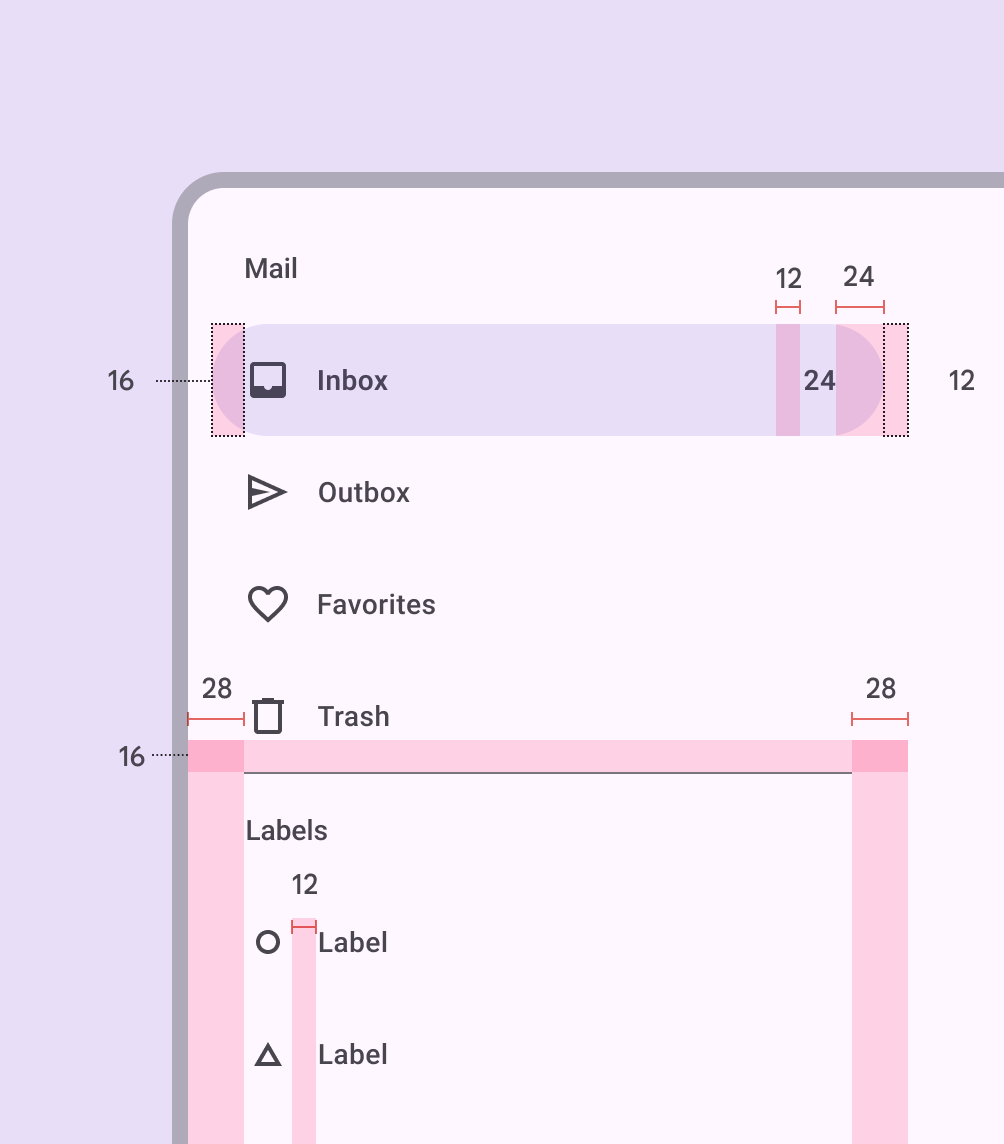
Task: Click the Trash bin icon
Action: 268,716
